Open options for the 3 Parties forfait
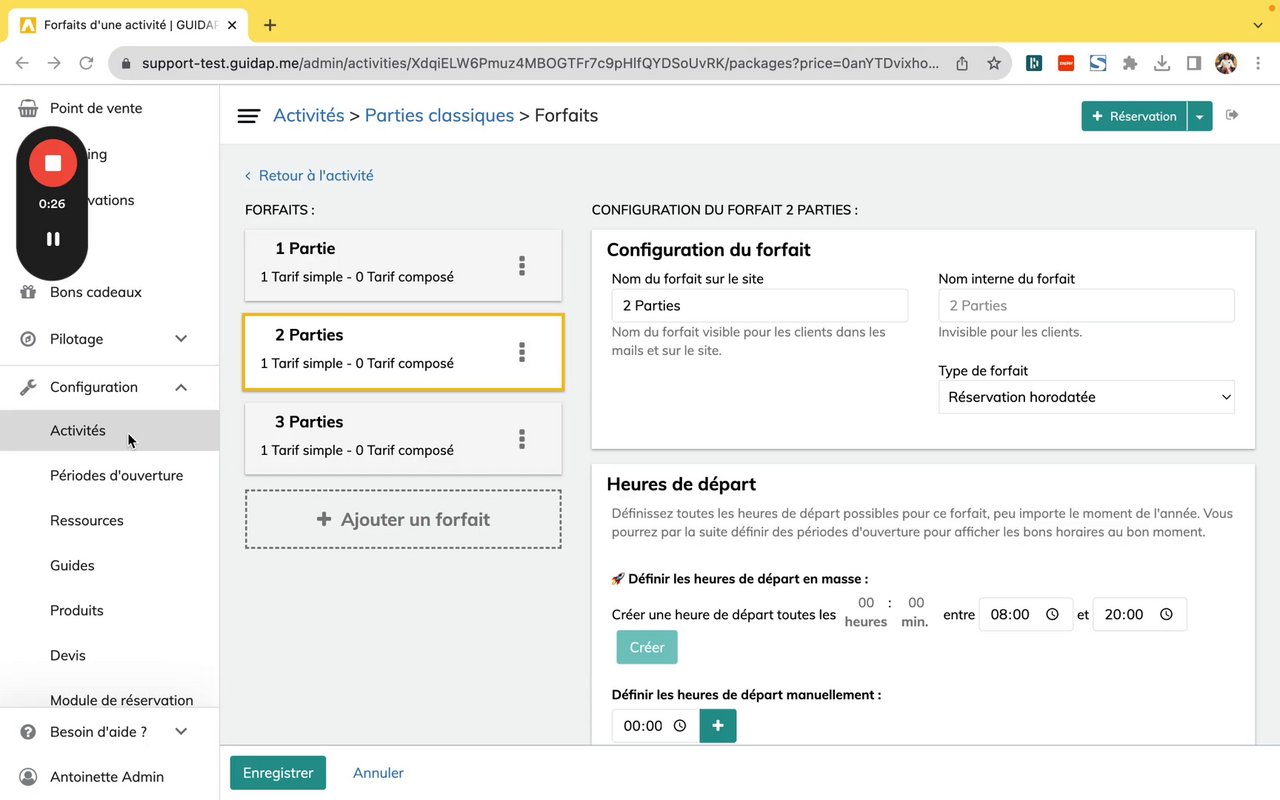The image size is (1280, 800). click(x=522, y=439)
